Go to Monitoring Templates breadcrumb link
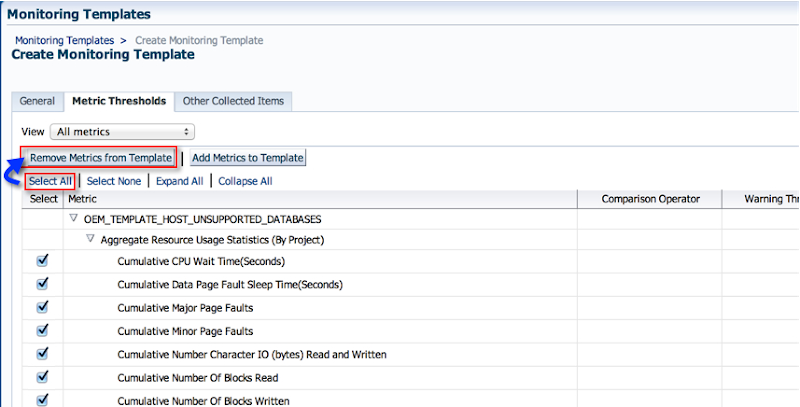Screen dimensions: 800x407 (64, 40)
